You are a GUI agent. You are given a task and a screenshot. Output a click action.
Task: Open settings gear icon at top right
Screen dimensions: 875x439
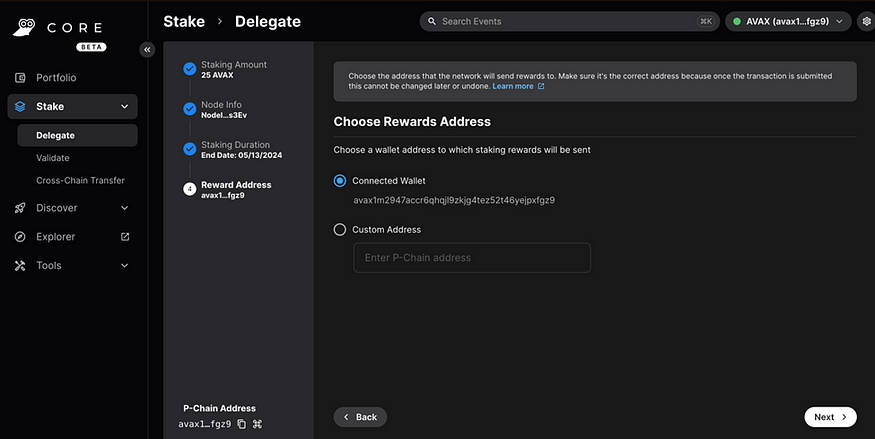pyautogui.click(x=867, y=21)
